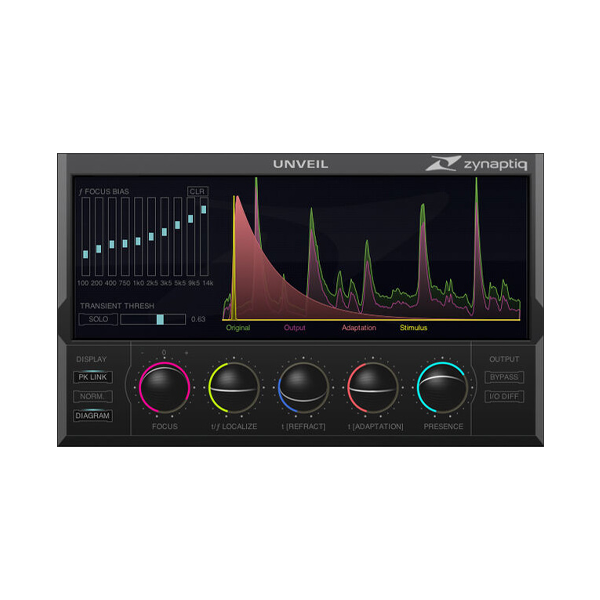The image size is (600, 600).
Task: Click the FOCUS BIAS heading
Action: (x=104, y=191)
